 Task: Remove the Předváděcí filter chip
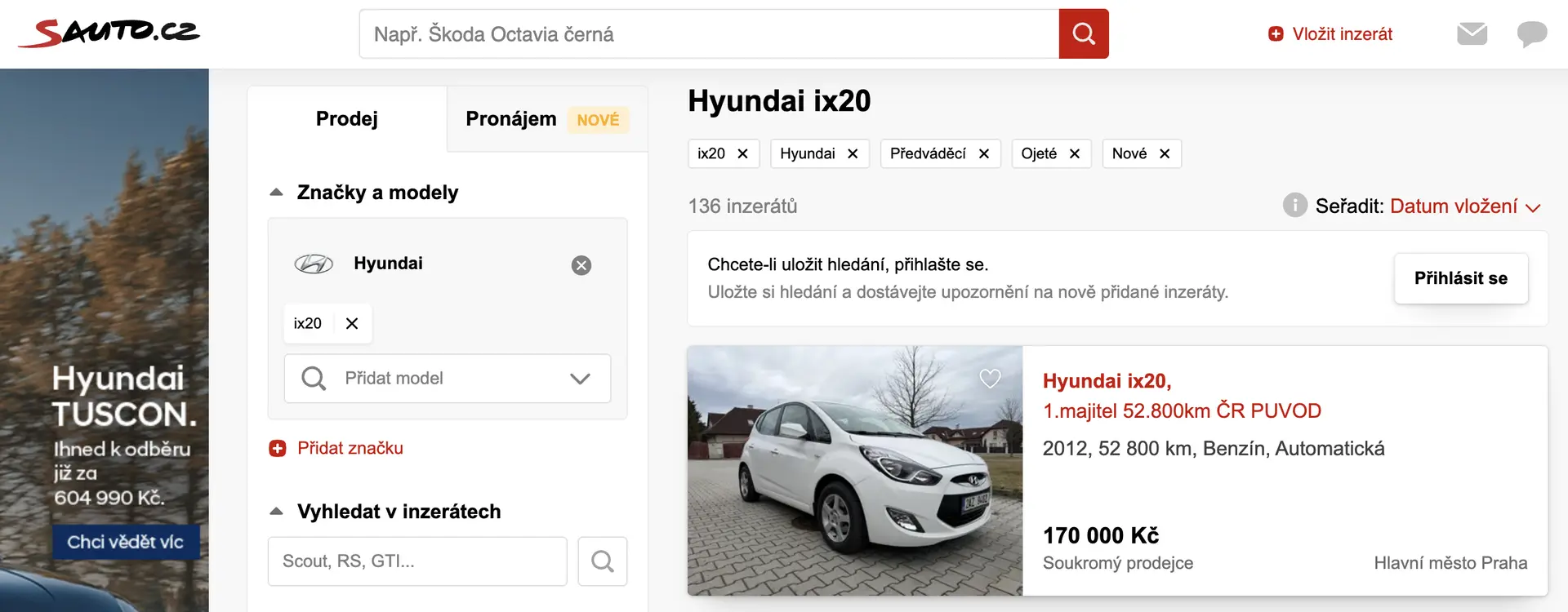[x=983, y=153]
